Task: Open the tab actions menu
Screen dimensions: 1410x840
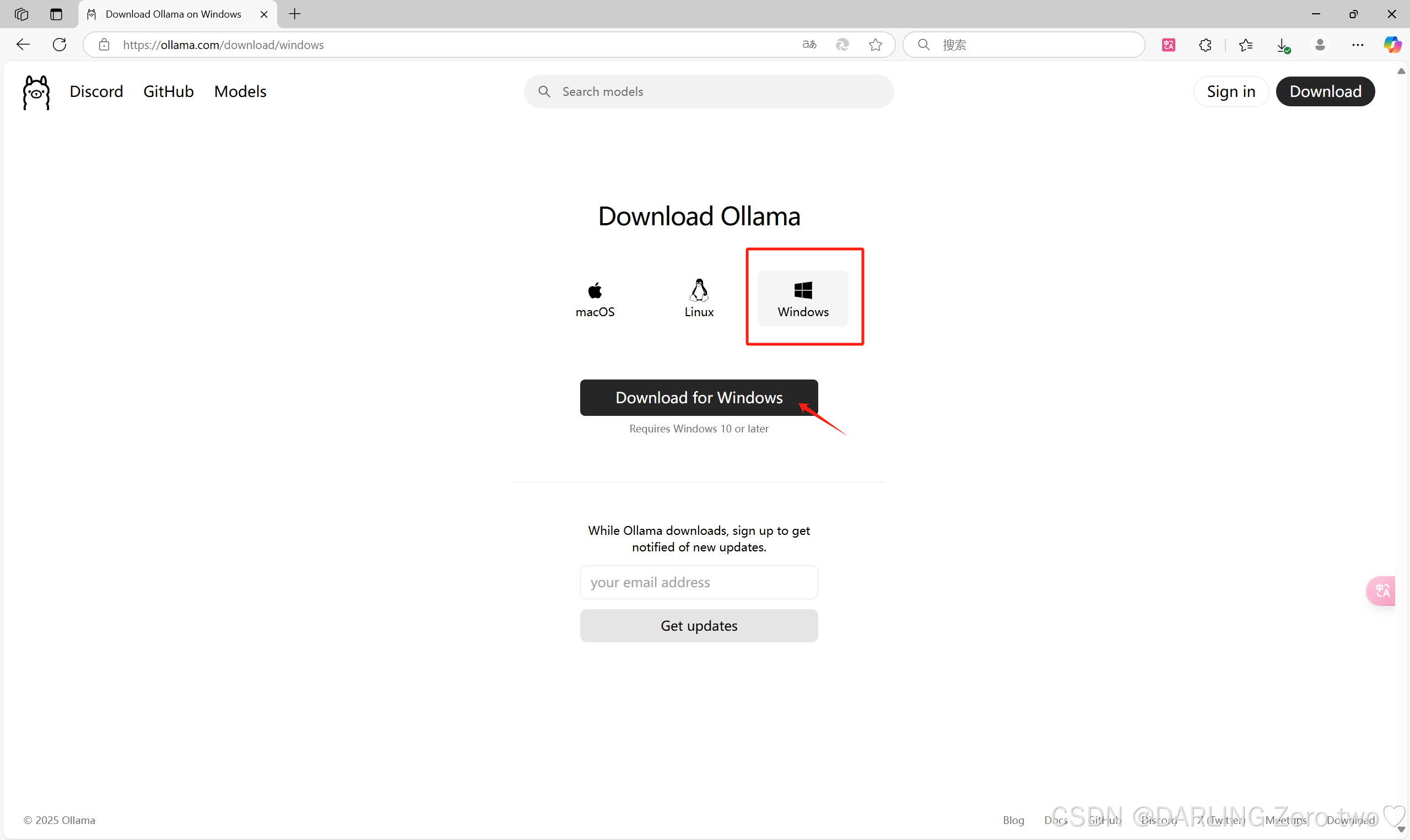Action: pyautogui.click(x=56, y=14)
